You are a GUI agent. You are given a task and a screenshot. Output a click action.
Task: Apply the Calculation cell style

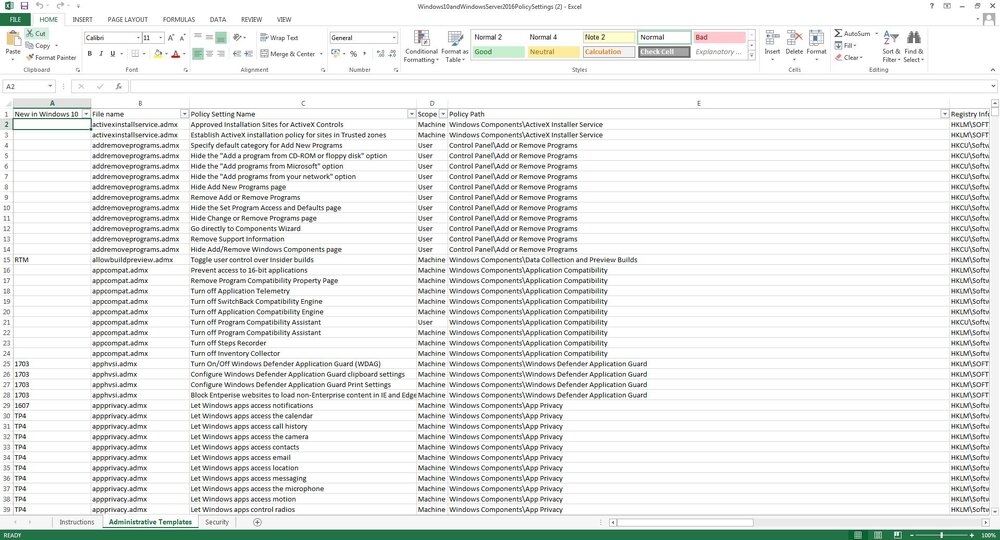pyautogui.click(x=609, y=52)
